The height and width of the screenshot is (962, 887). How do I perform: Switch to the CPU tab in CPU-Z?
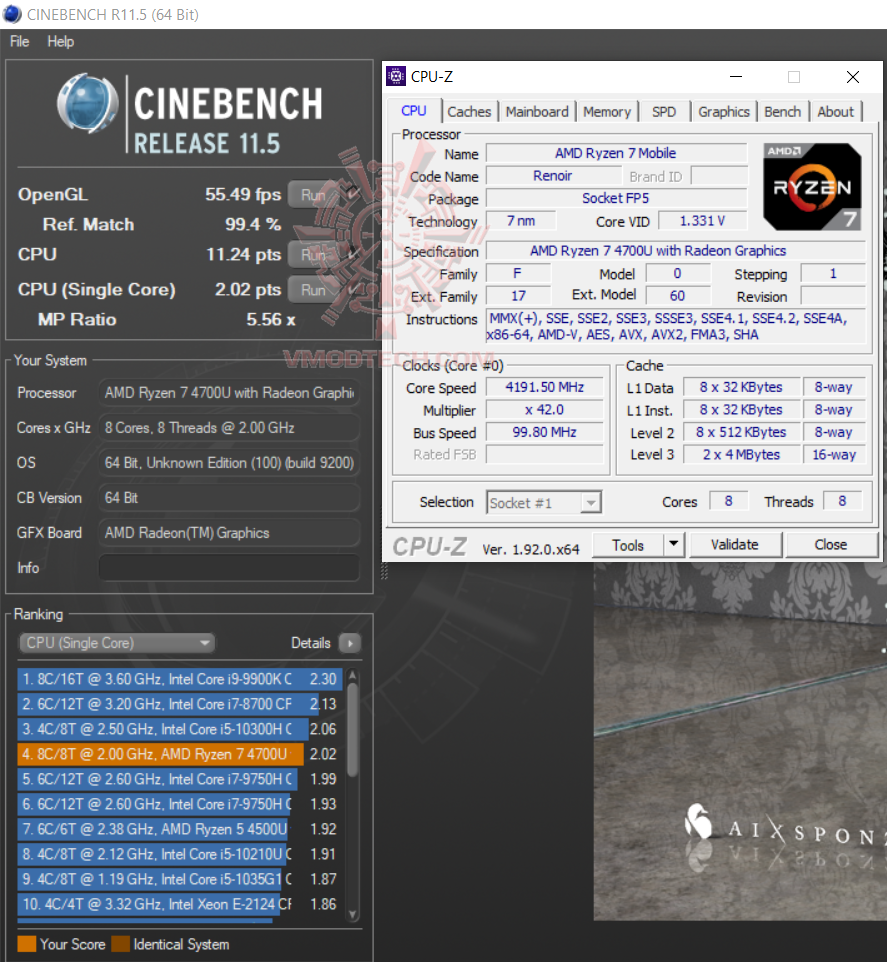pos(413,111)
